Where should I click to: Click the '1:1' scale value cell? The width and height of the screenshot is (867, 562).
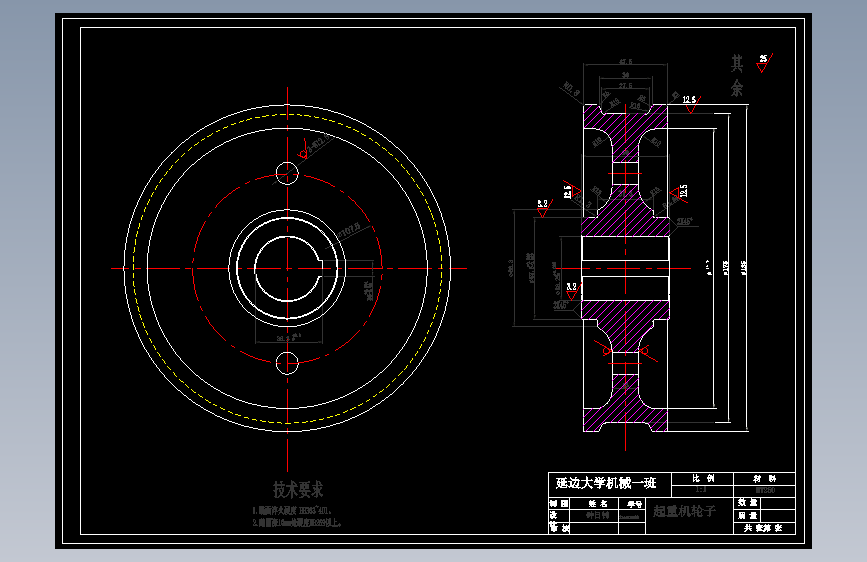(x=702, y=490)
